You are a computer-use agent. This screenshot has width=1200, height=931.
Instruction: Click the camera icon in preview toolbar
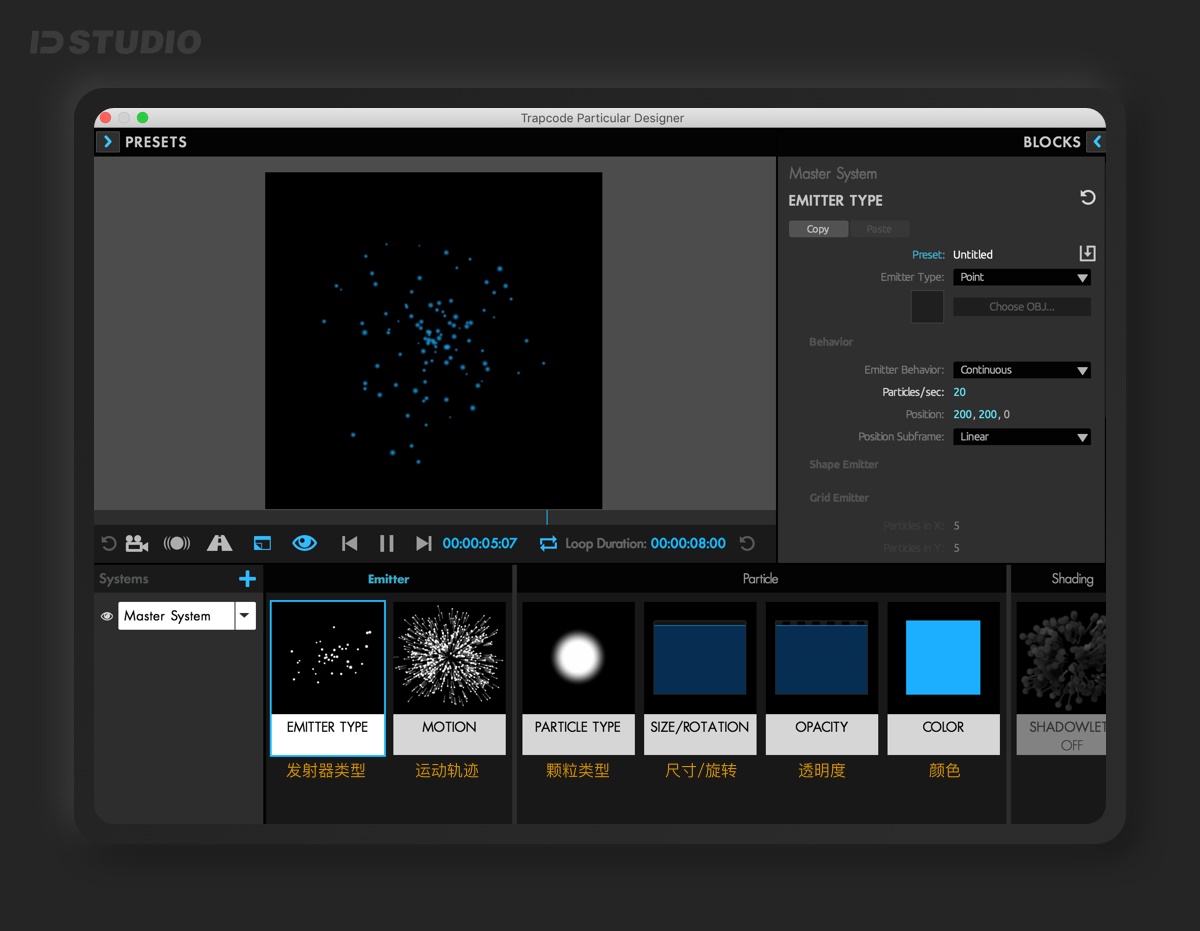coord(137,543)
